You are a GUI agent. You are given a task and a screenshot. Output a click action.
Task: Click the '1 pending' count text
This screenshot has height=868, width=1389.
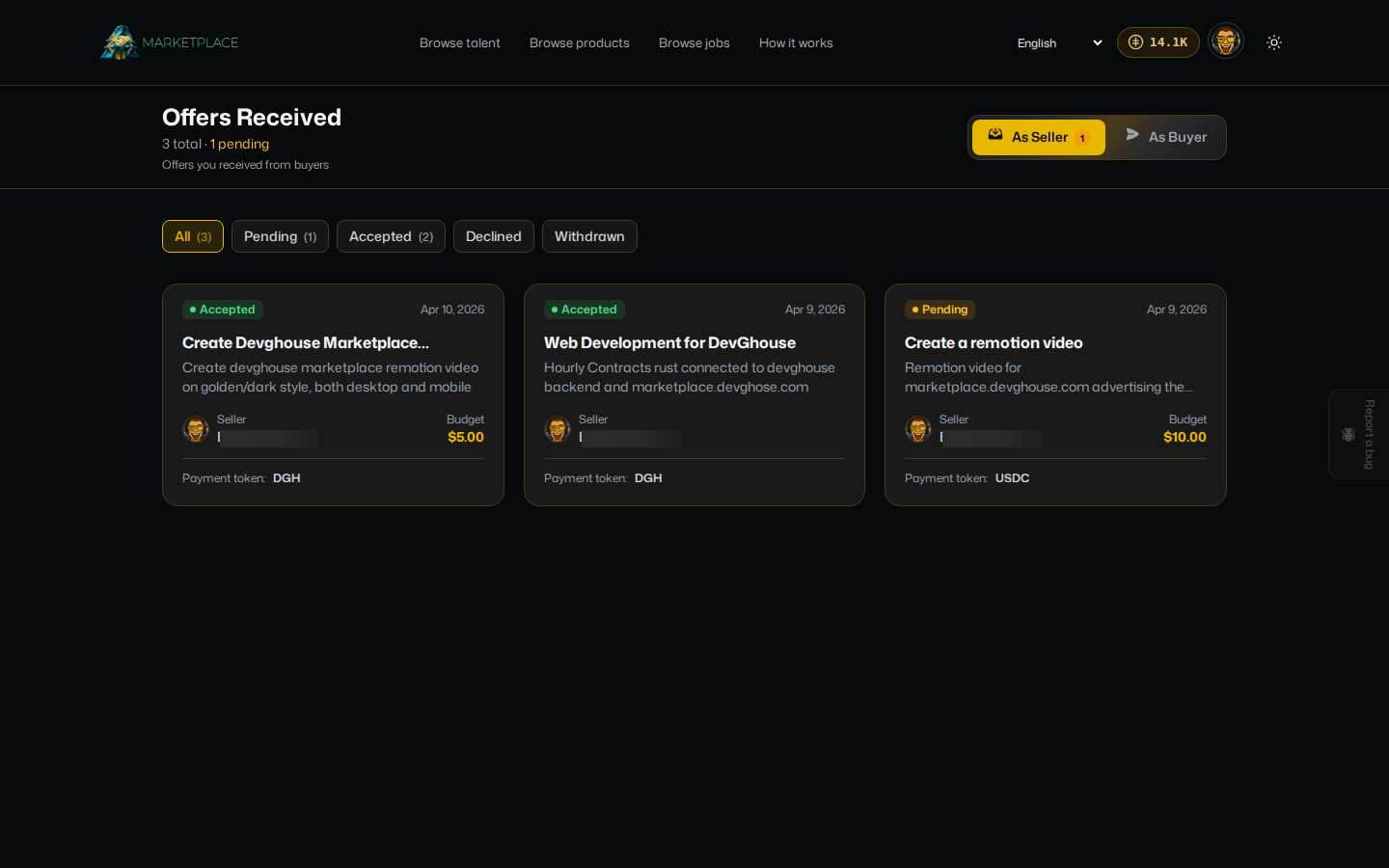240,144
